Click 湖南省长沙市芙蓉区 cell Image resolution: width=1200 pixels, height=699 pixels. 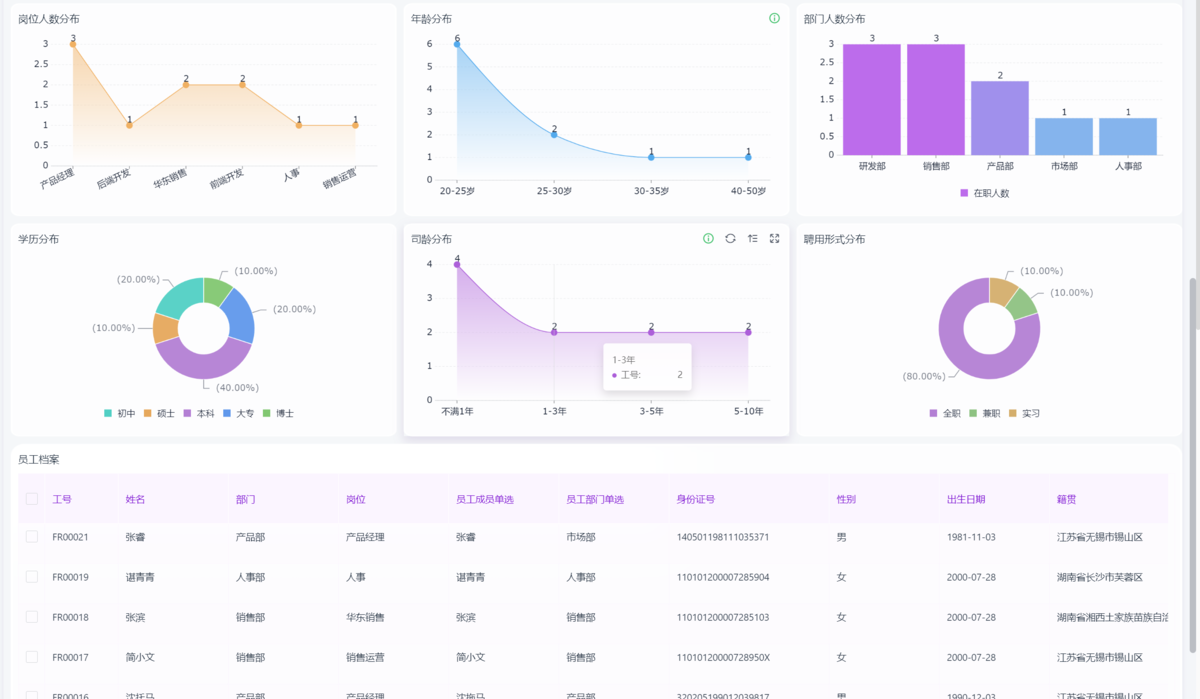click(x=1100, y=577)
